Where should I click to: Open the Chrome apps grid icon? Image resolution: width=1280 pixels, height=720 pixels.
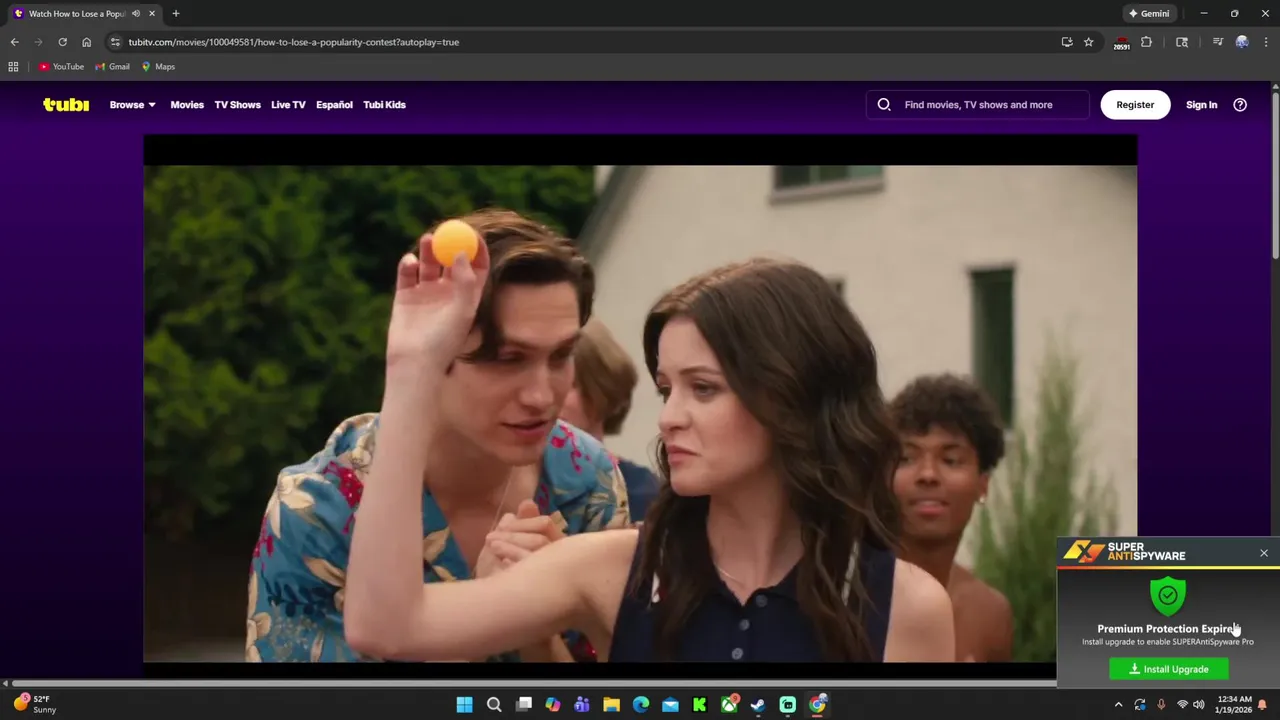(13, 67)
